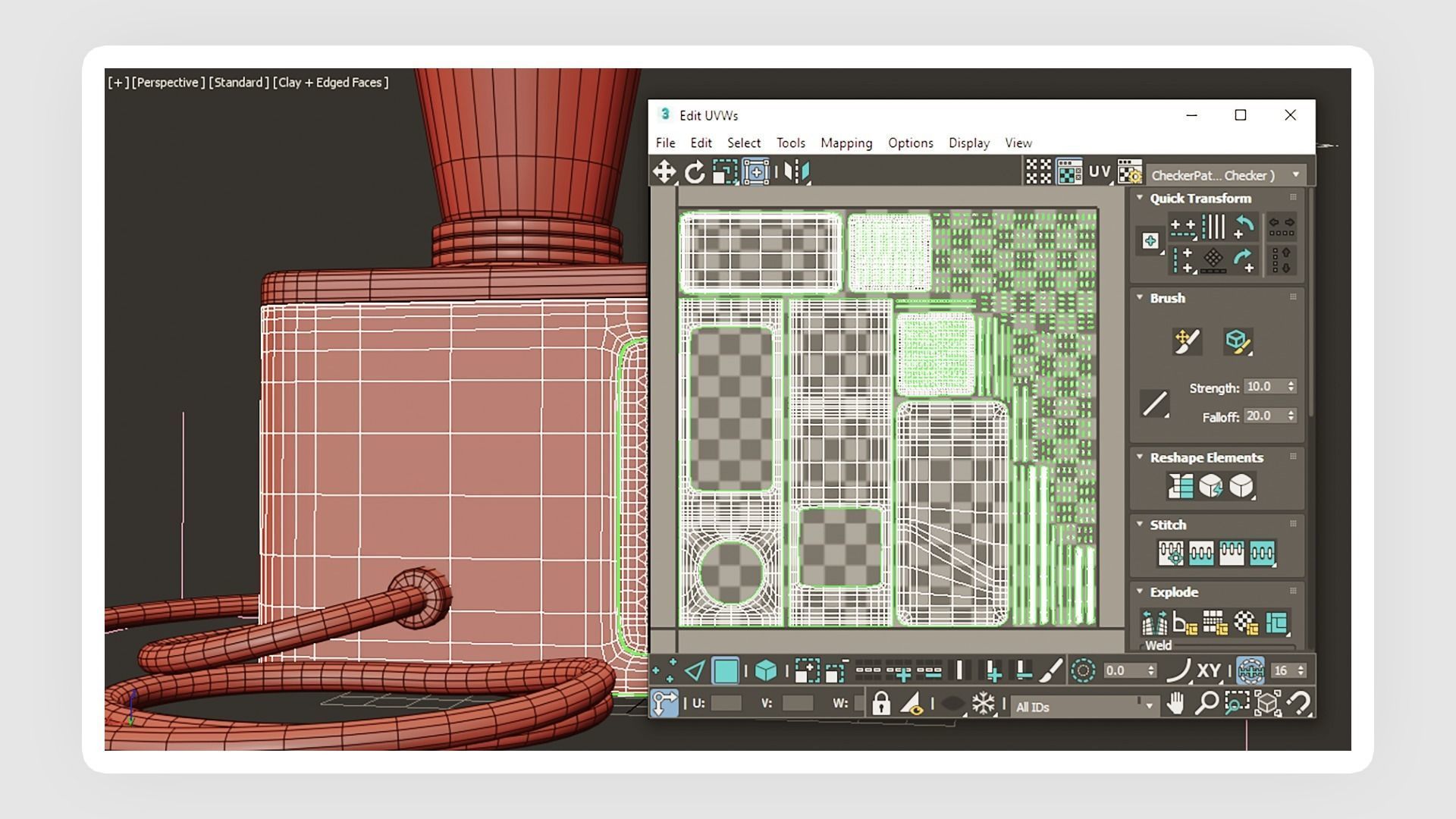Image resolution: width=1456 pixels, height=819 pixels.
Task: Toggle the Lock selection padlock
Action: tap(880, 704)
